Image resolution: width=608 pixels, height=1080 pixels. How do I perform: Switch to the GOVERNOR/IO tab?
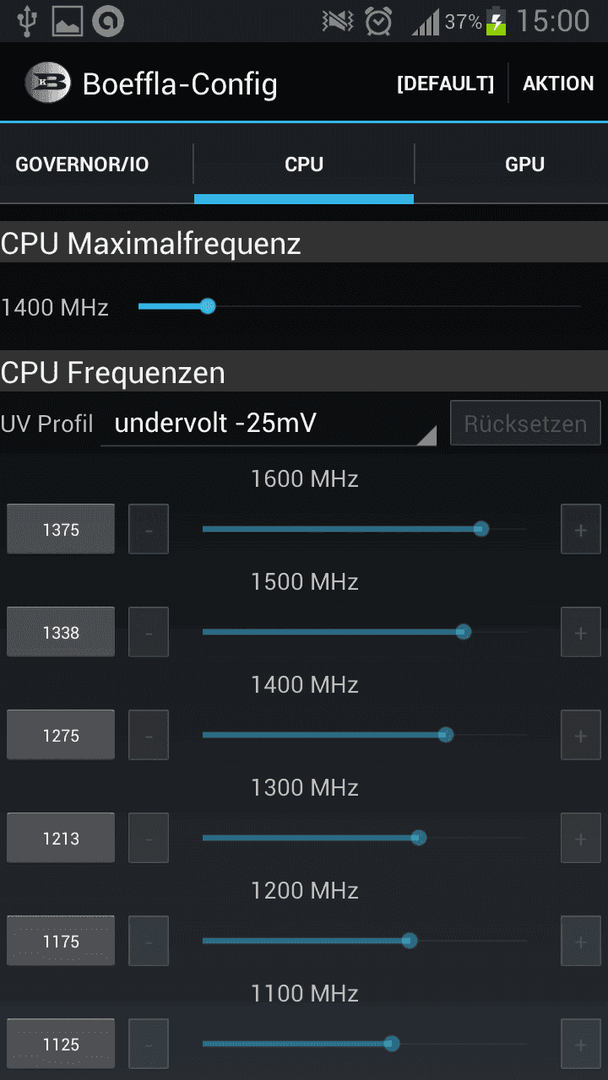(x=82, y=164)
